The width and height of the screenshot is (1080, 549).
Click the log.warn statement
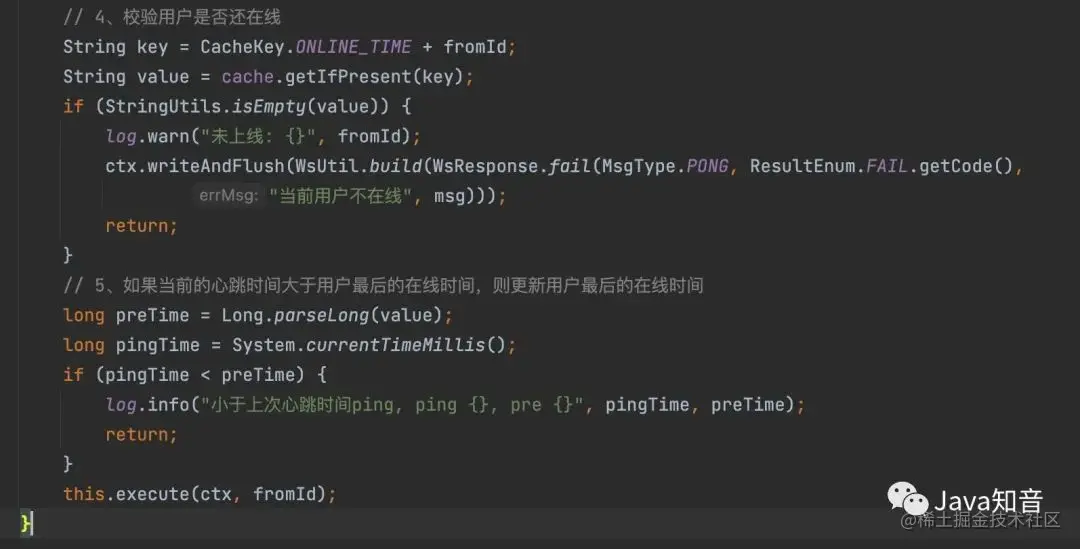[262, 136]
